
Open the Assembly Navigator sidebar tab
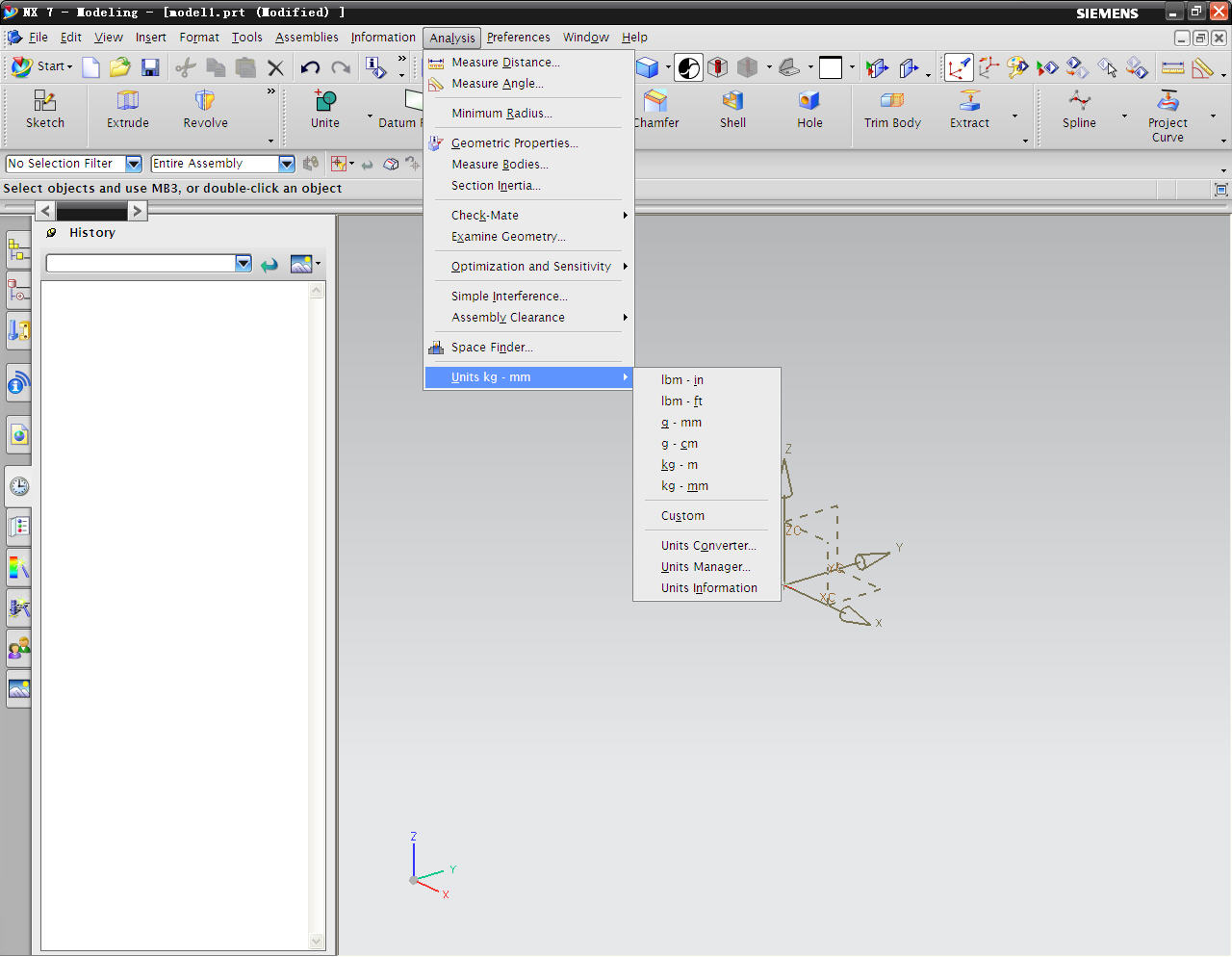(18, 250)
